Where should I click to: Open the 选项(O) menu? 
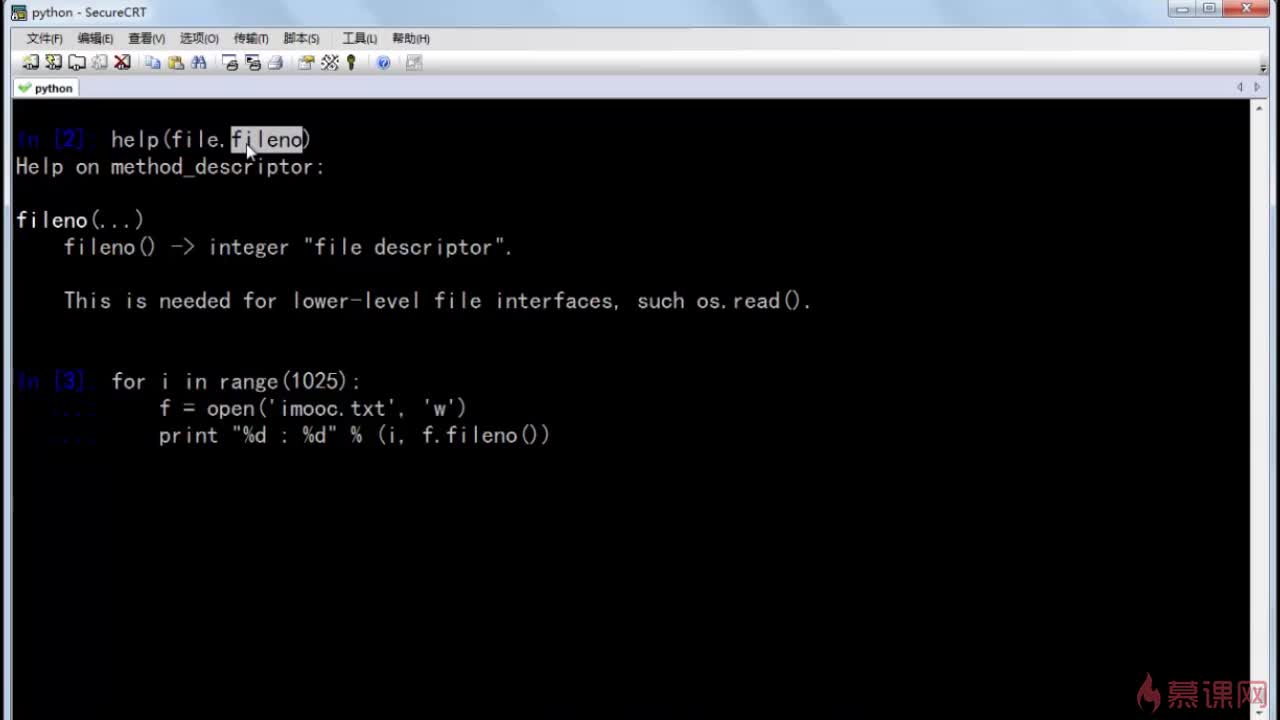point(199,38)
